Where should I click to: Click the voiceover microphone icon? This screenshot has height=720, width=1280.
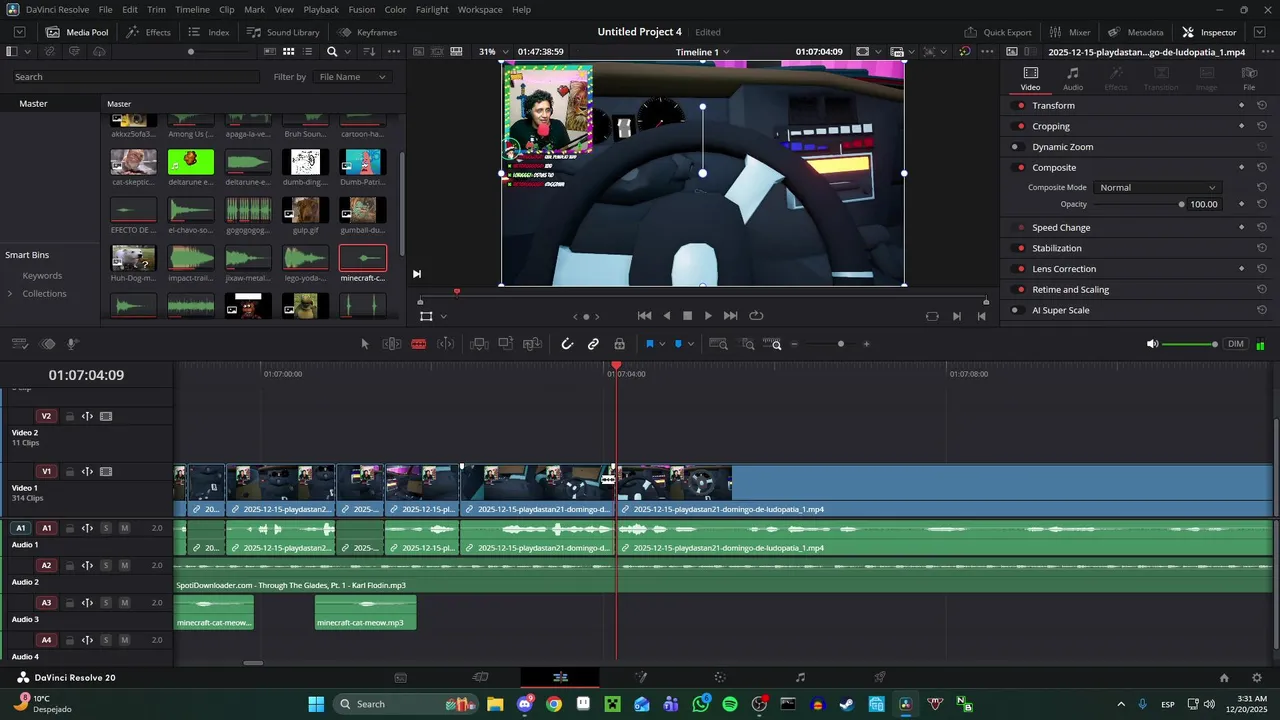click(x=73, y=344)
